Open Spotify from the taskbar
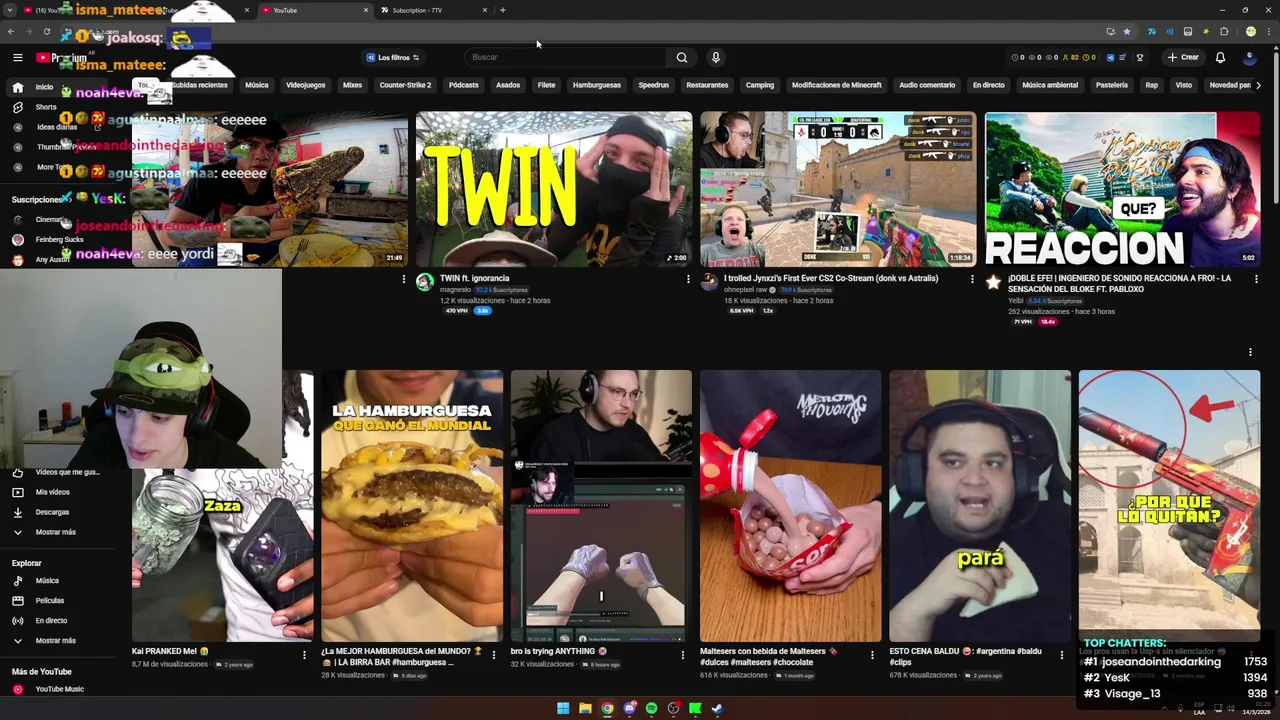Image resolution: width=1280 pixels, height=720 pixels. point(651,708)
